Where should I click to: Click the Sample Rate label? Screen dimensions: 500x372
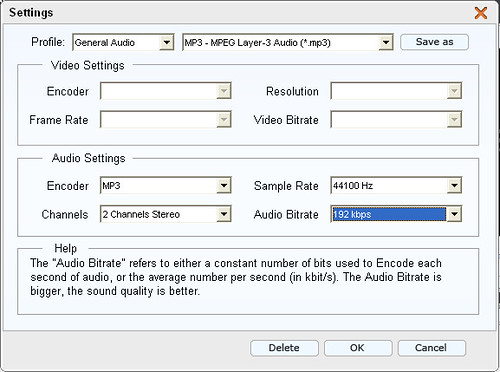tap(286, 186)
